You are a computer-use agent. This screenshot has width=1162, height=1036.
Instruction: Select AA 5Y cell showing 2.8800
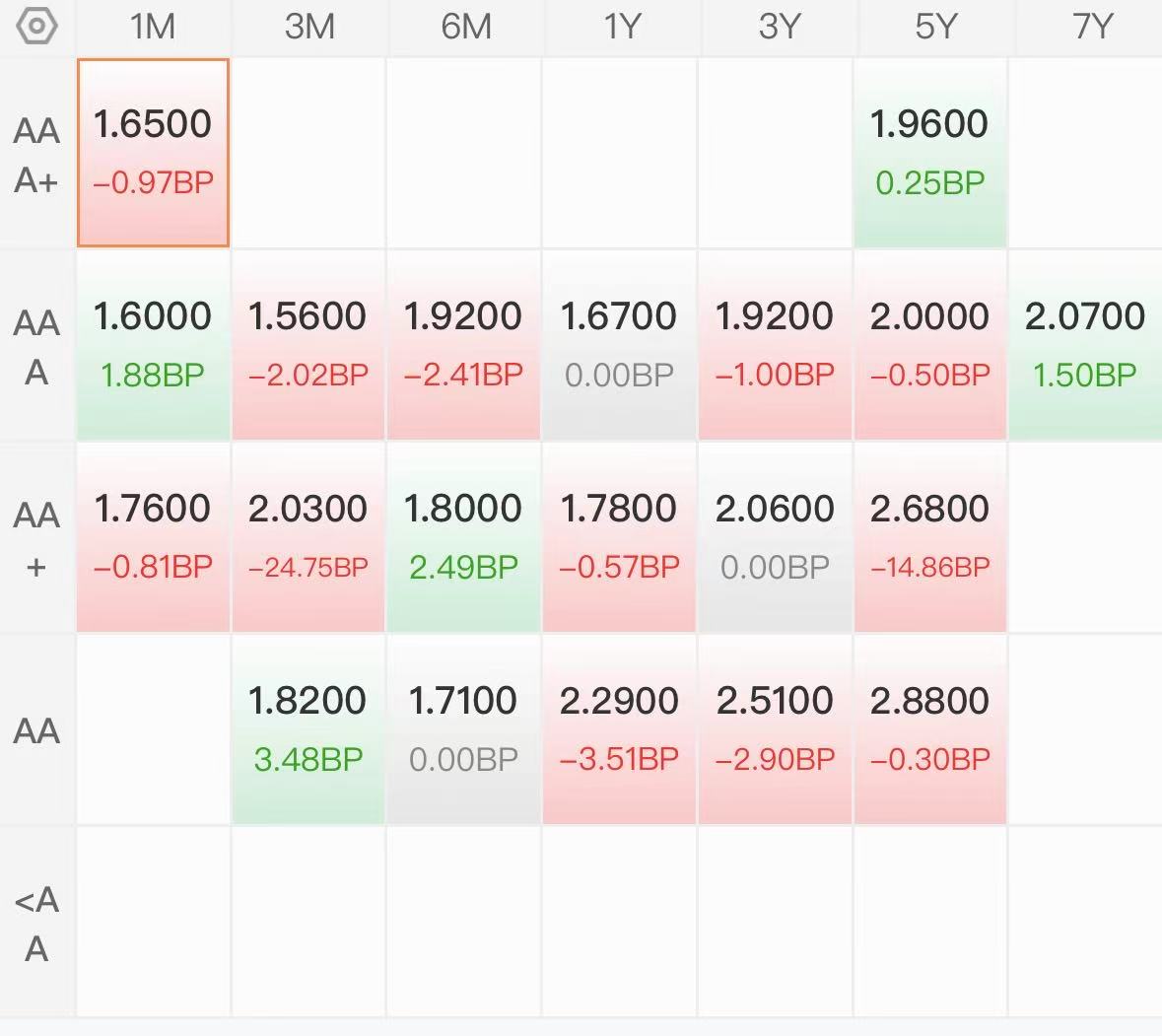(x=930, y=730)
